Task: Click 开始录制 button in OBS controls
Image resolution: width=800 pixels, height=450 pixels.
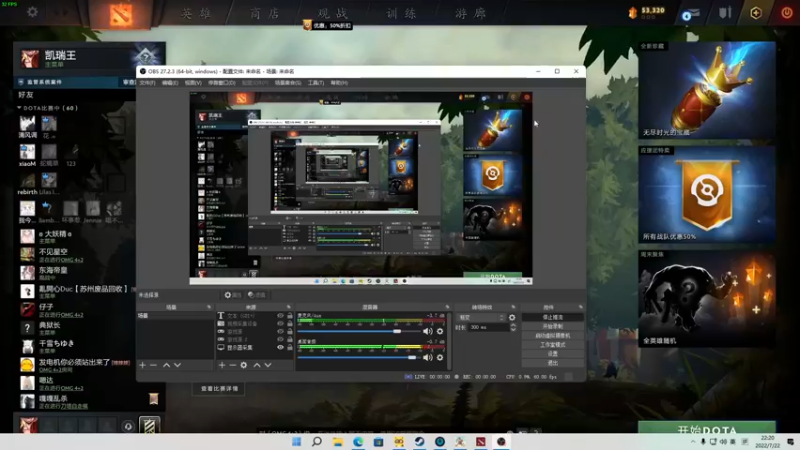Action: pos(553,327)
